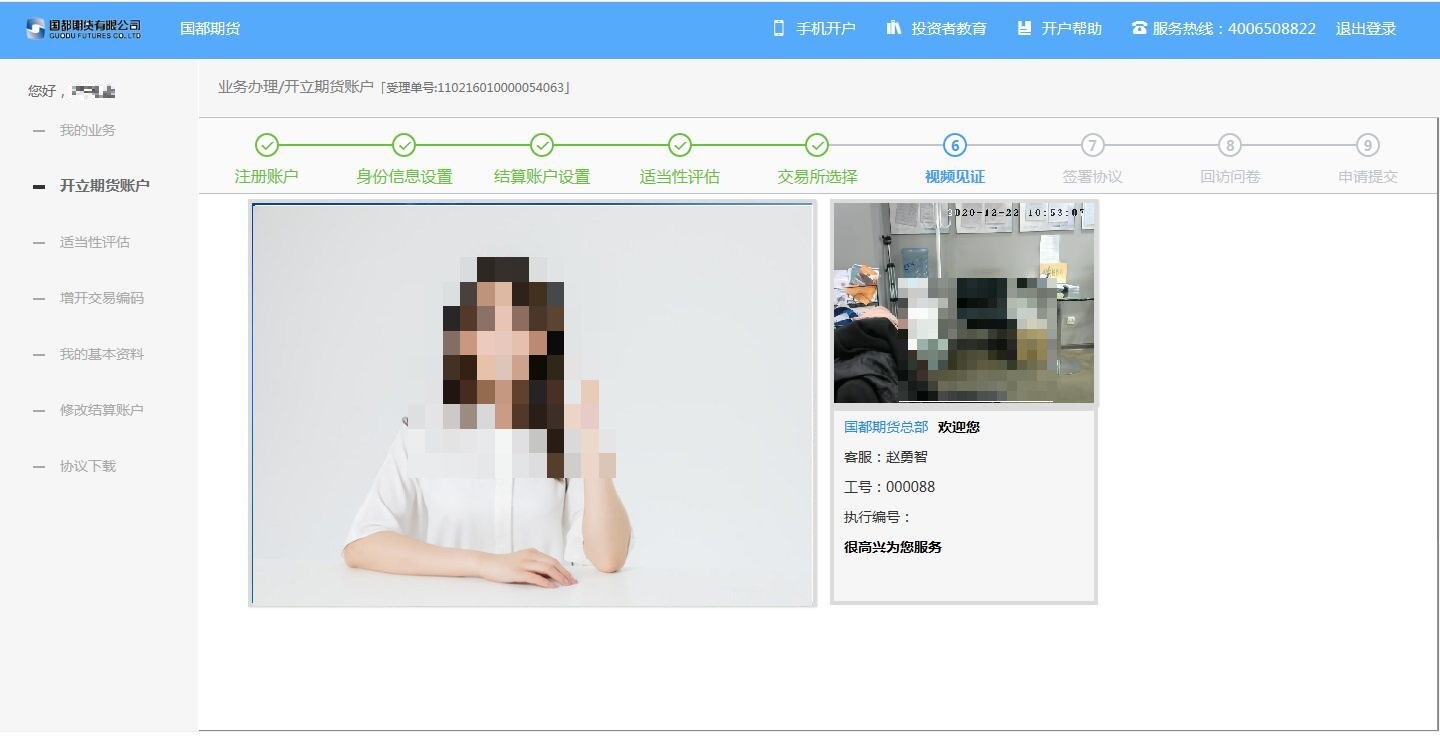Click the 执行编号 label

pyautogui.click(x=878, y=517)
